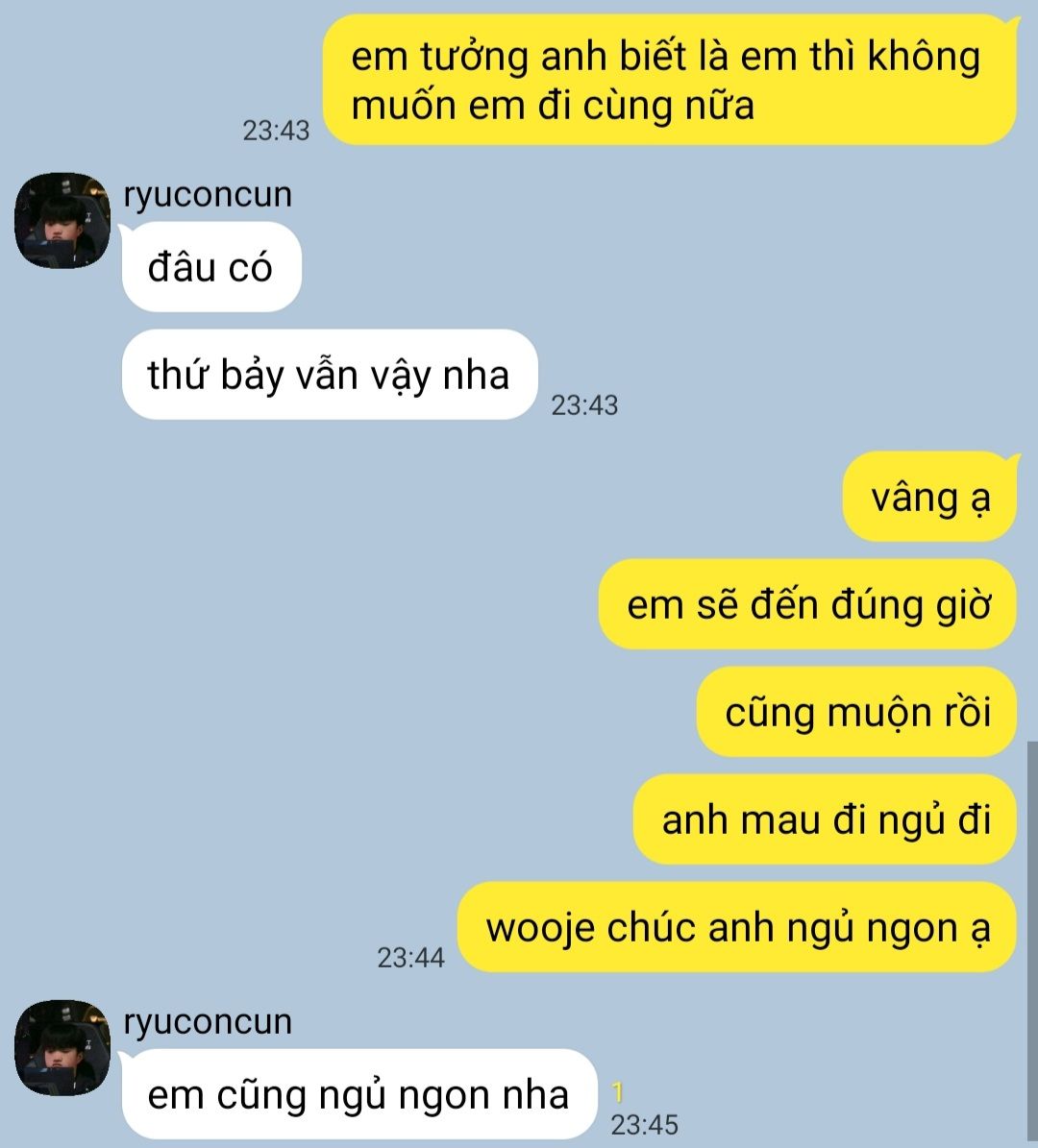Click the chat scrollbar on right edge

pyautogui.click(x=1032, y=944)
